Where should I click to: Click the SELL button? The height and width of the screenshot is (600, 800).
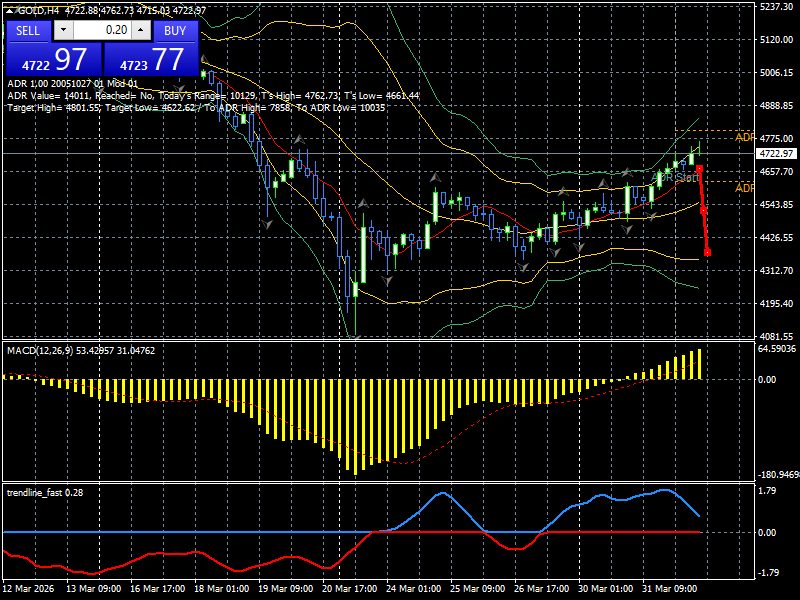pyautogui.click(x=28, y=31)
